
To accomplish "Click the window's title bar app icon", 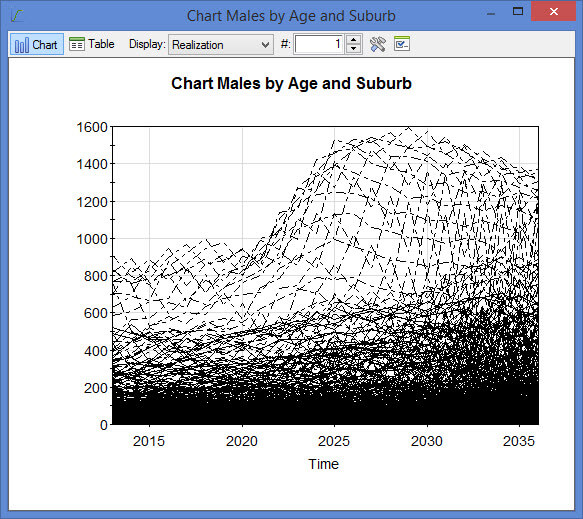I will [17, 16].
